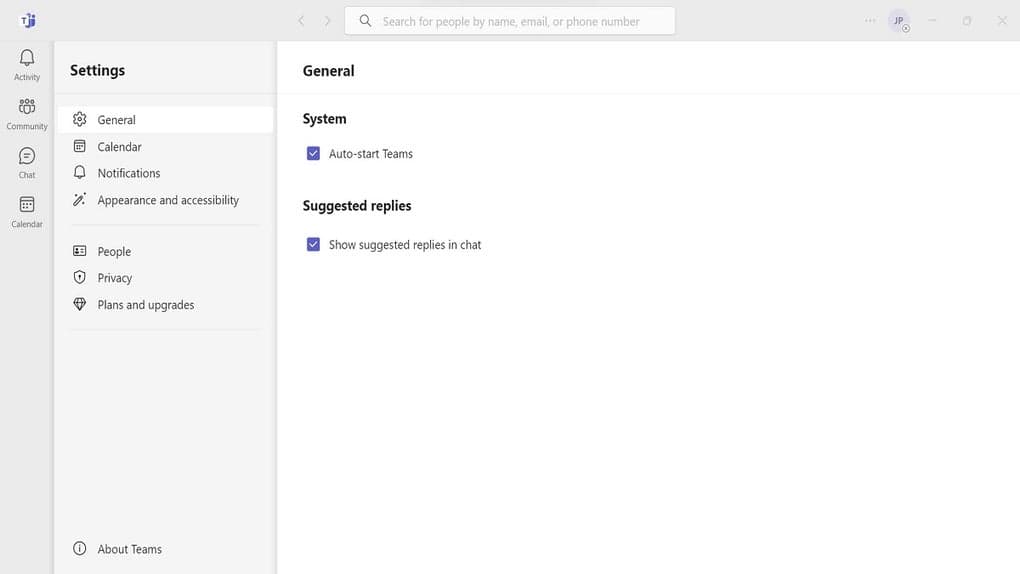The image size is (1020, 574).
Task: Open the Settings and more ellipsis menu
Action: (870, 21)
